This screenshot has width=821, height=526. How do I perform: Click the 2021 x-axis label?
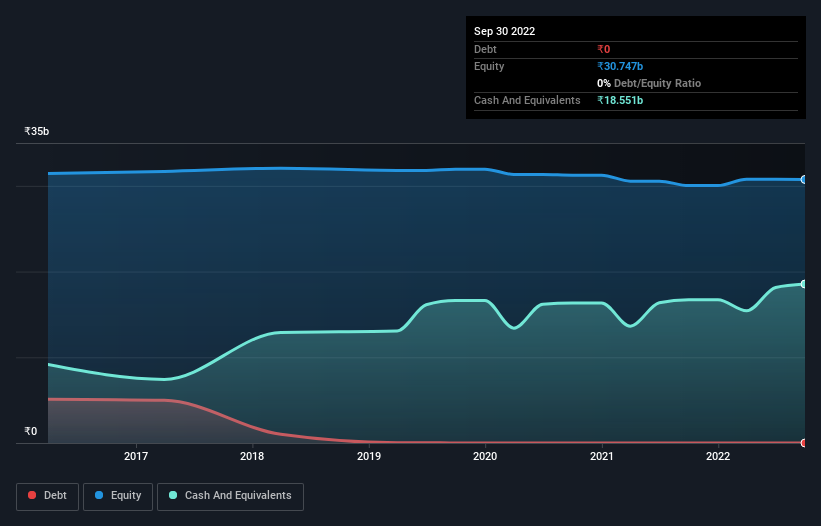click(602, 456)
